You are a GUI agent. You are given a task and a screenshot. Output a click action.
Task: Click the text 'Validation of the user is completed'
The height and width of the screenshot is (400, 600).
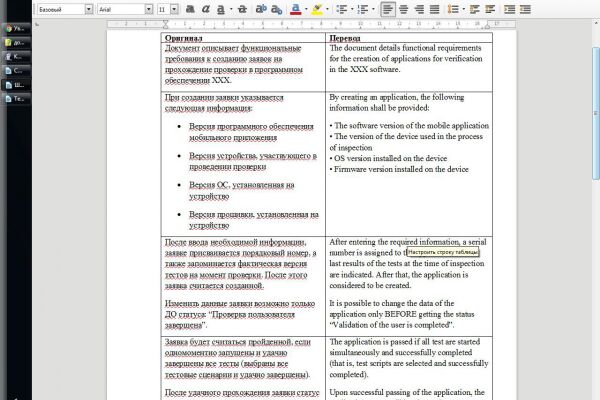(x=391, y=325)
